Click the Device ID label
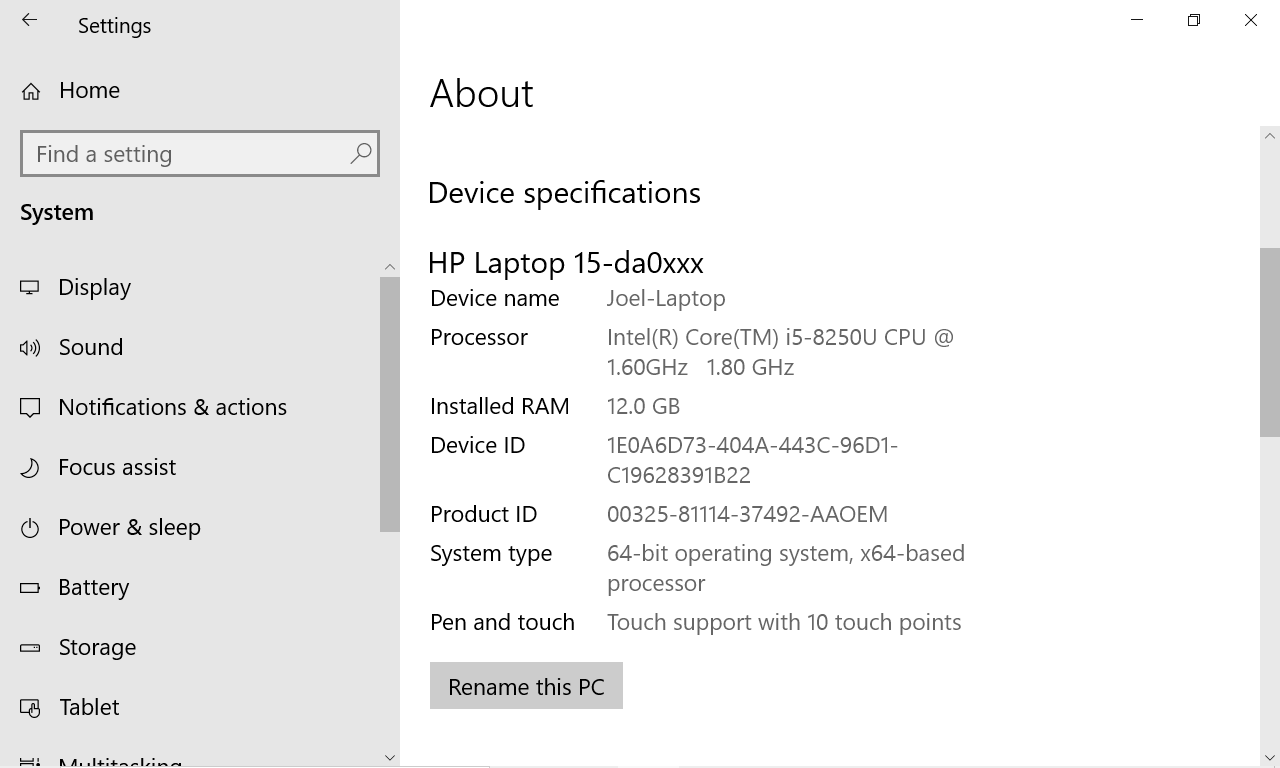 click(x=478, y=445)
